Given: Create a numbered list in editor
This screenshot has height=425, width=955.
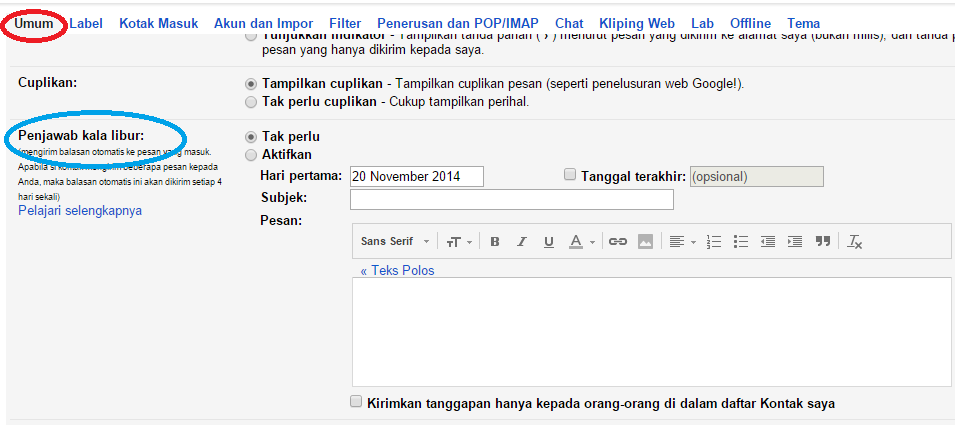Looking at the screenshot, I should coord(714,242).
